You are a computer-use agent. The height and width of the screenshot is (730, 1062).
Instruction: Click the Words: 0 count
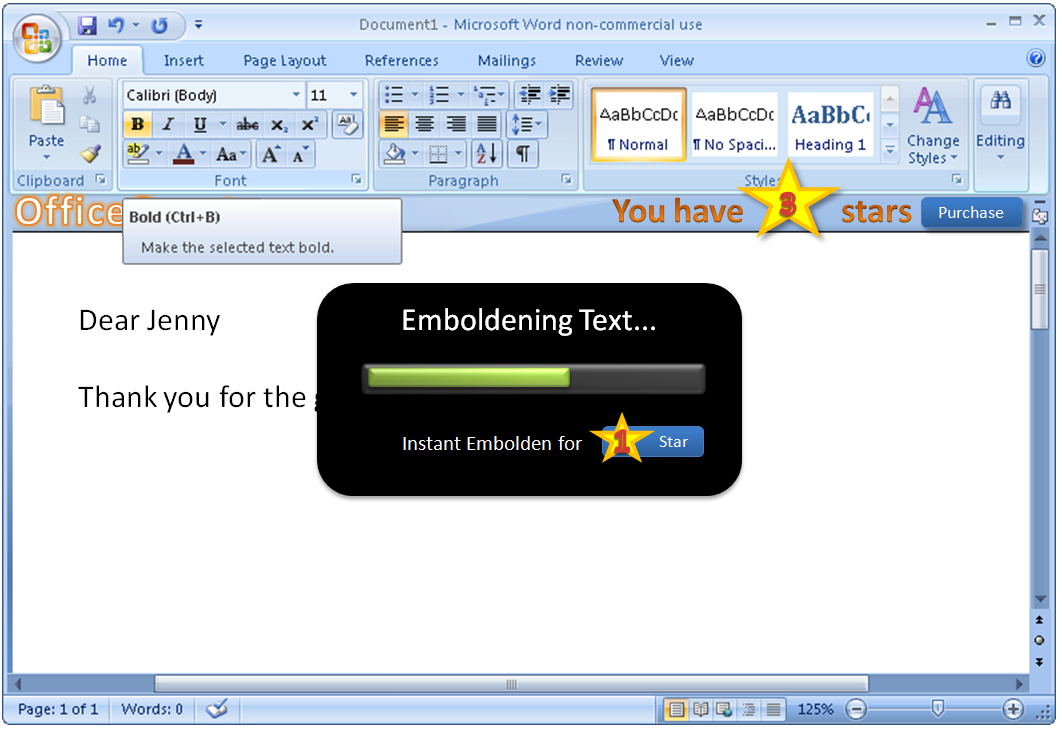click(x=152, y=709)
